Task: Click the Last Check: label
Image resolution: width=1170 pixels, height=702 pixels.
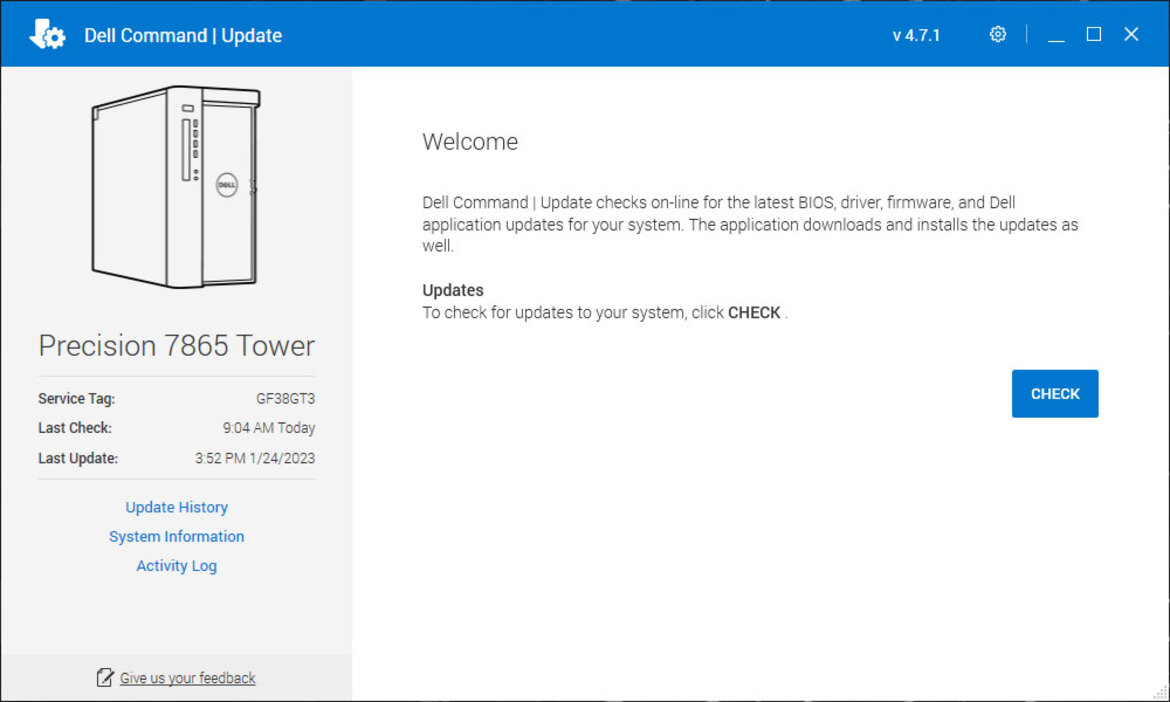Action: [75, 427]
